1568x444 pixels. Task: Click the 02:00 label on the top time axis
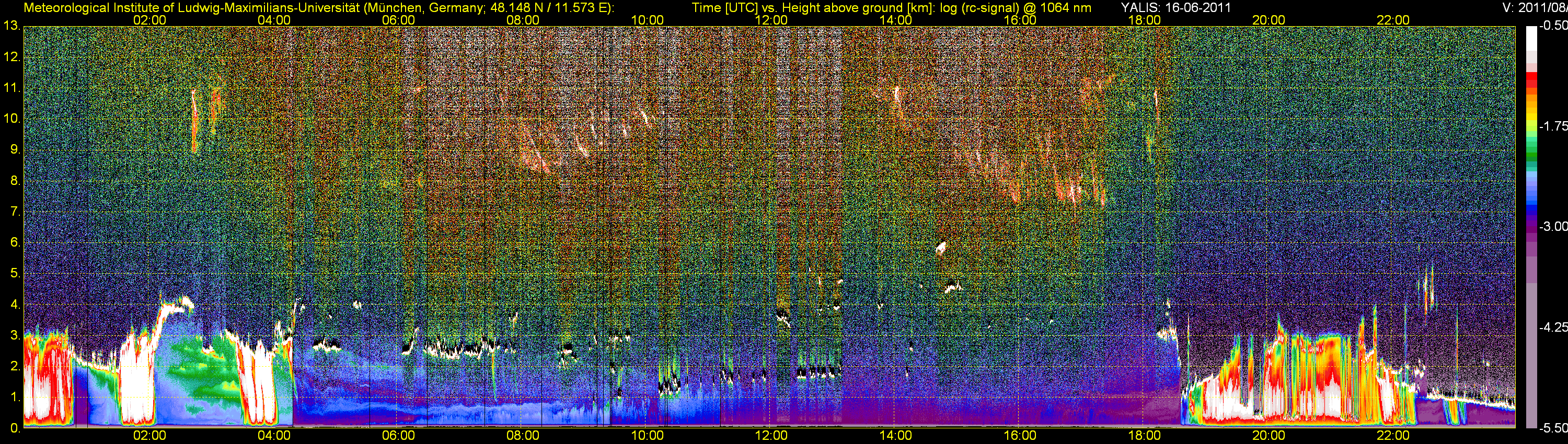coord(149,20)
